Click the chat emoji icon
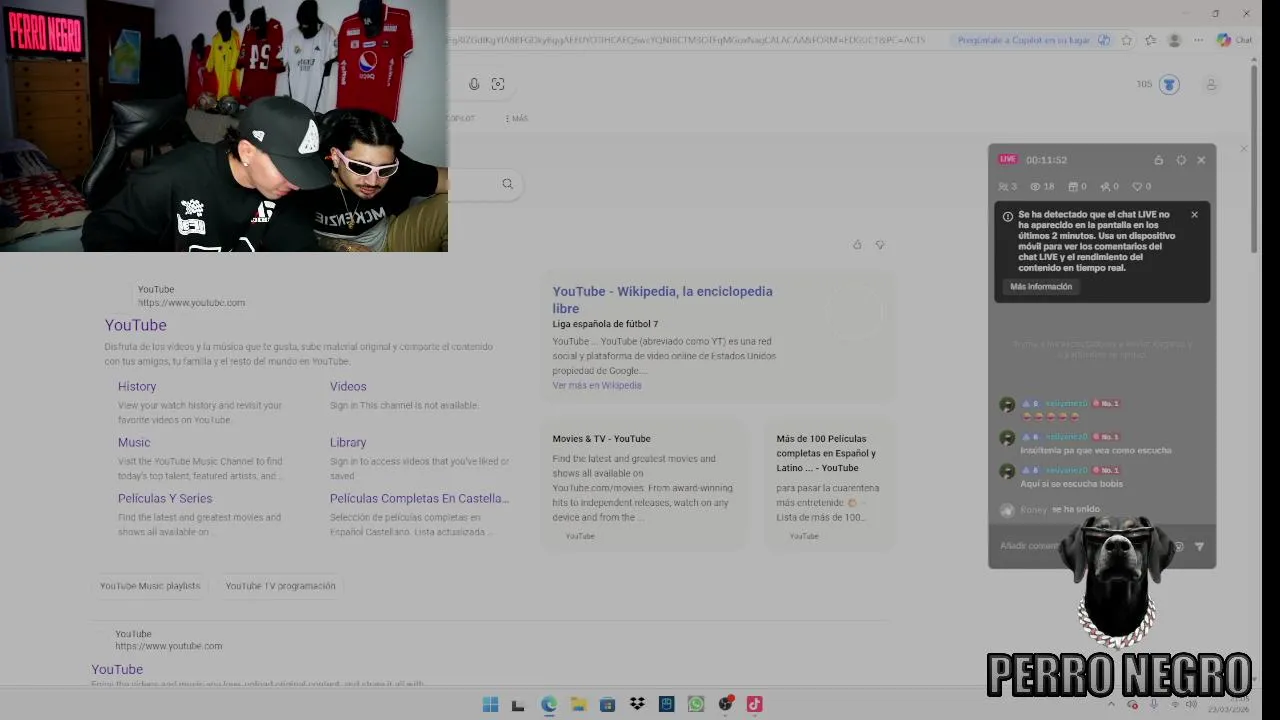The height and width of the screenshot is (720, 1280). pyautogui.click(x=1178, y=546)
